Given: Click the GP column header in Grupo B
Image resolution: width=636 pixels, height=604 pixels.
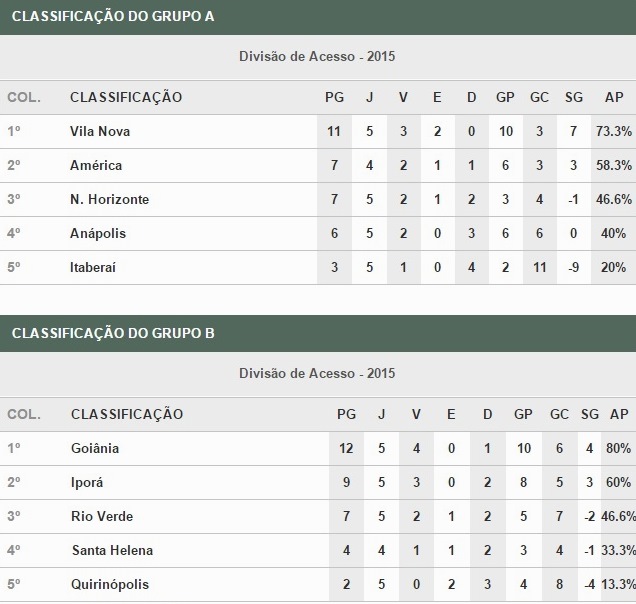Looking at the screenshot, I should point(523,415).
